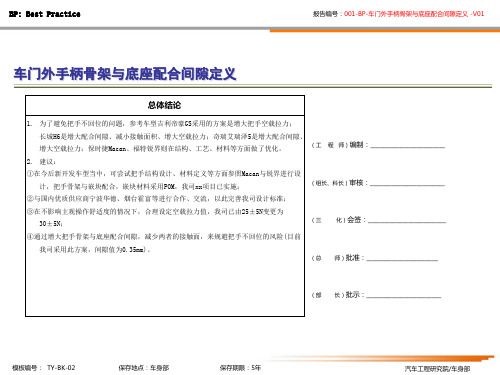Select the '批示：' signature label
Image resolution: width=500 pixels, height=375 pixels.
tap(355, 295)
